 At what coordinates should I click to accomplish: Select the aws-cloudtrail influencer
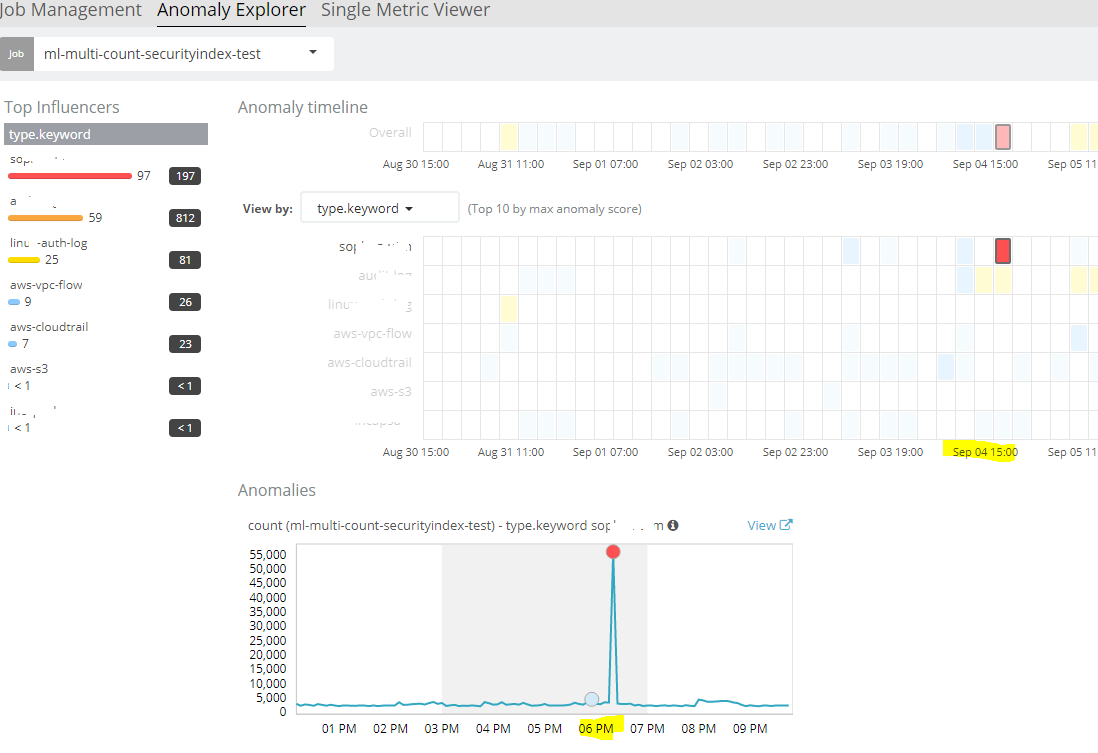49,327
